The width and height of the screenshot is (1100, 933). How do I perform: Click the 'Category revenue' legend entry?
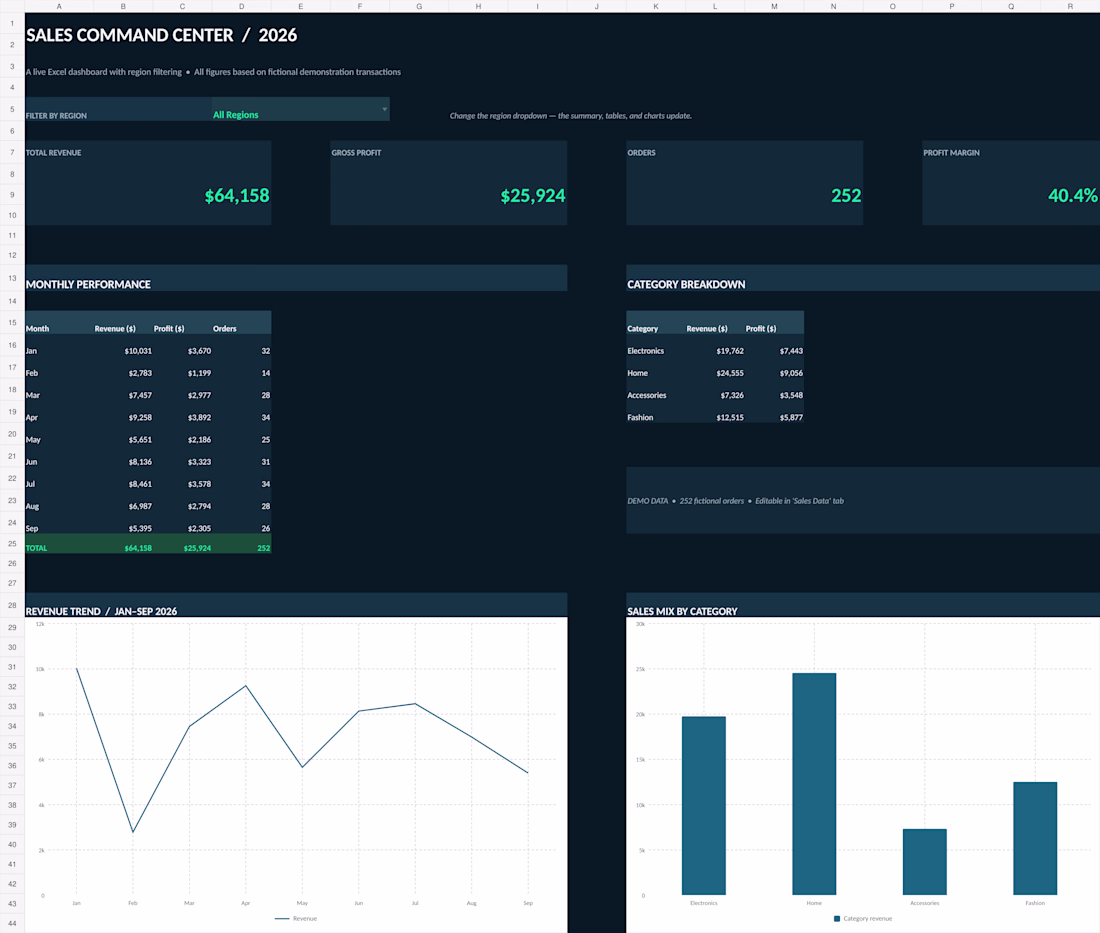(863, 918)
